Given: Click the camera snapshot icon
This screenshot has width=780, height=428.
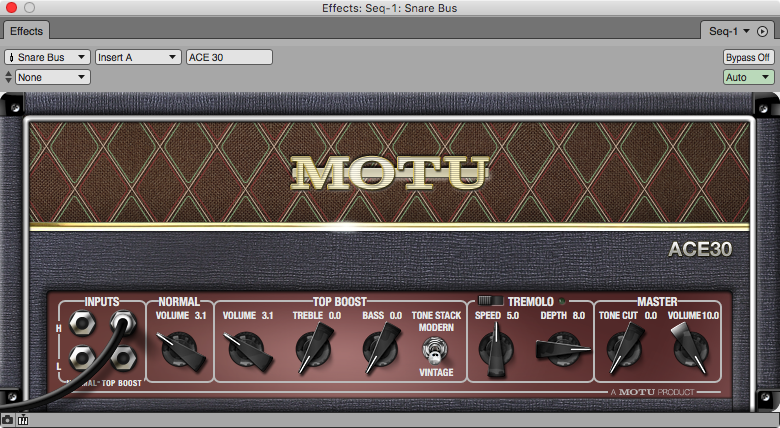Looking at the screenshot, I should coord(7,421).
